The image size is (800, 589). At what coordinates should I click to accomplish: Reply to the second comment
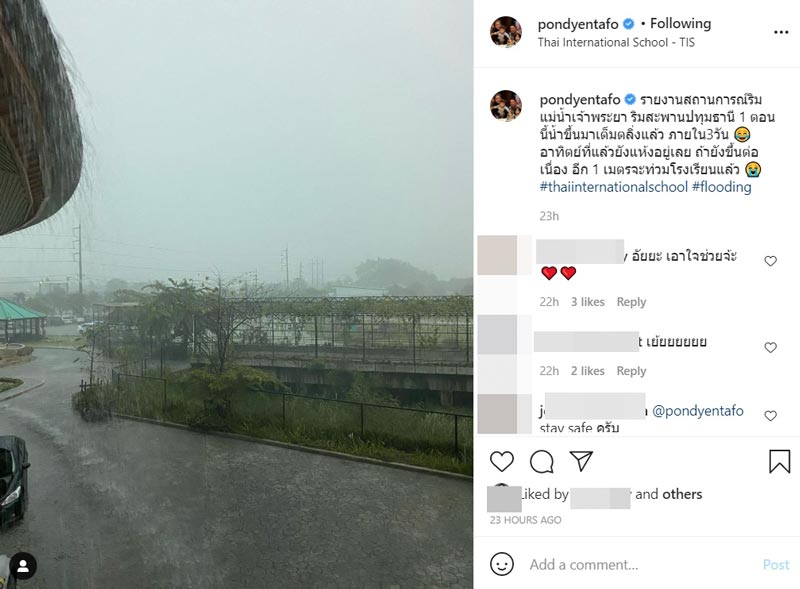click(x=631, y=371)
